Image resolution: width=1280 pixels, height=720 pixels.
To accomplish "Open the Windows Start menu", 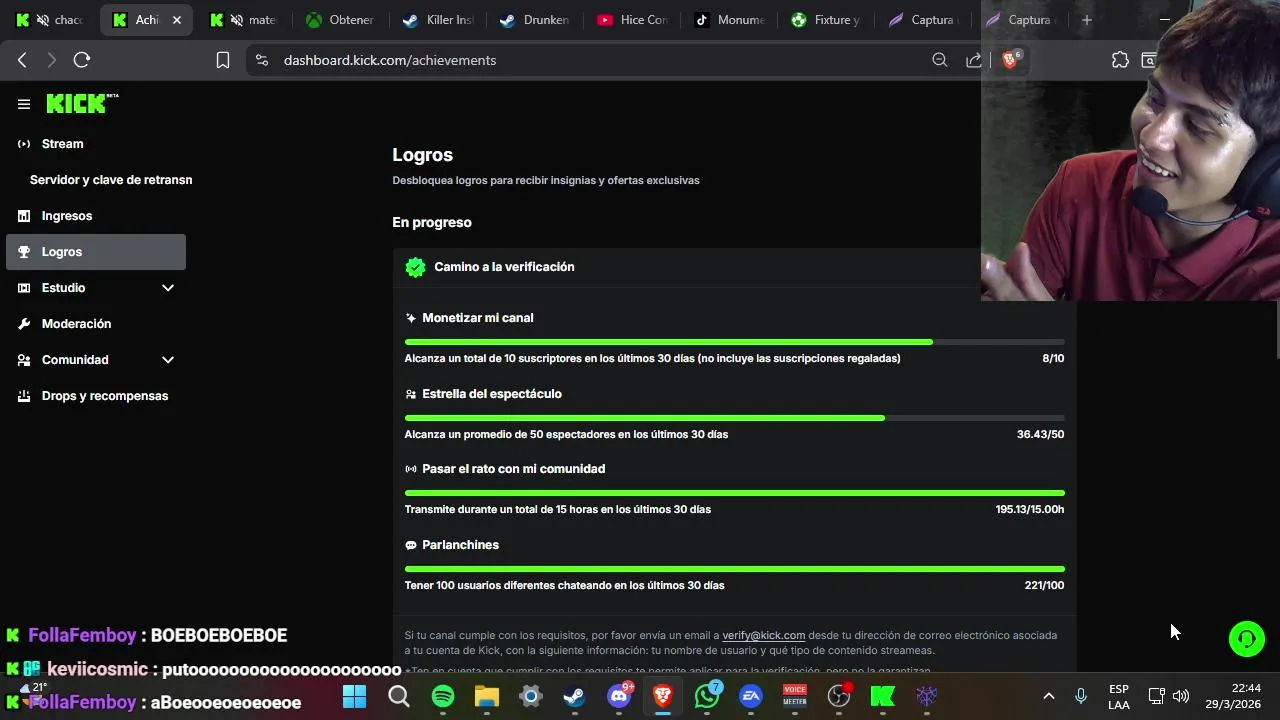I will pyautogui.click(x=354, y=696).
